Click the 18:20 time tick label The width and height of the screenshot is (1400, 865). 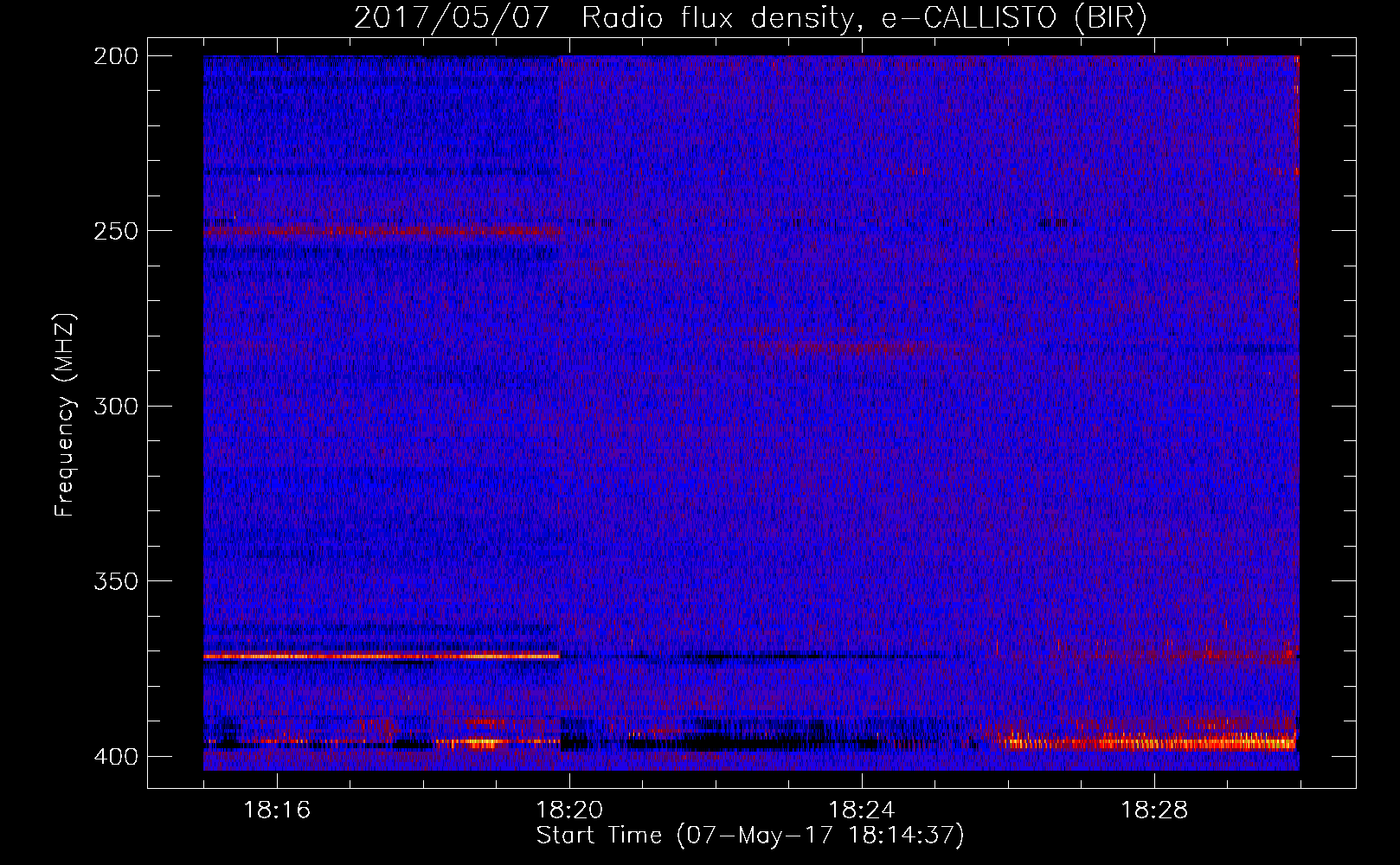[569, 811]
